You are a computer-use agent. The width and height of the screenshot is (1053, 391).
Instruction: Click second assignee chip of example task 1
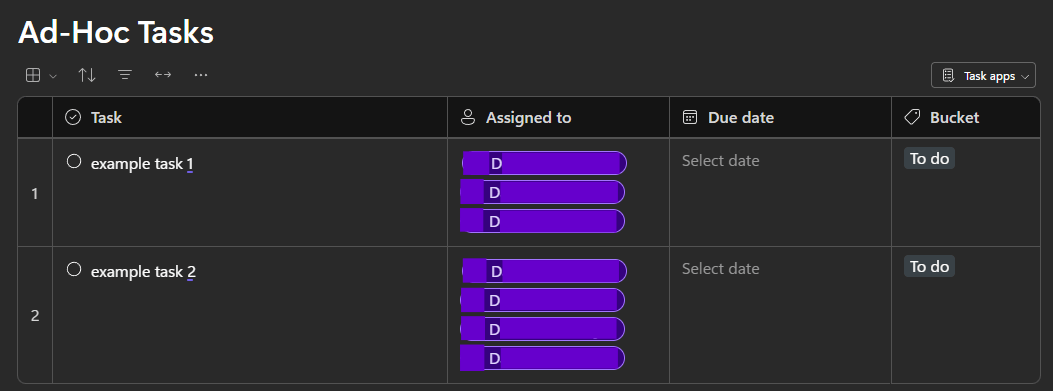tap(543, 192)
